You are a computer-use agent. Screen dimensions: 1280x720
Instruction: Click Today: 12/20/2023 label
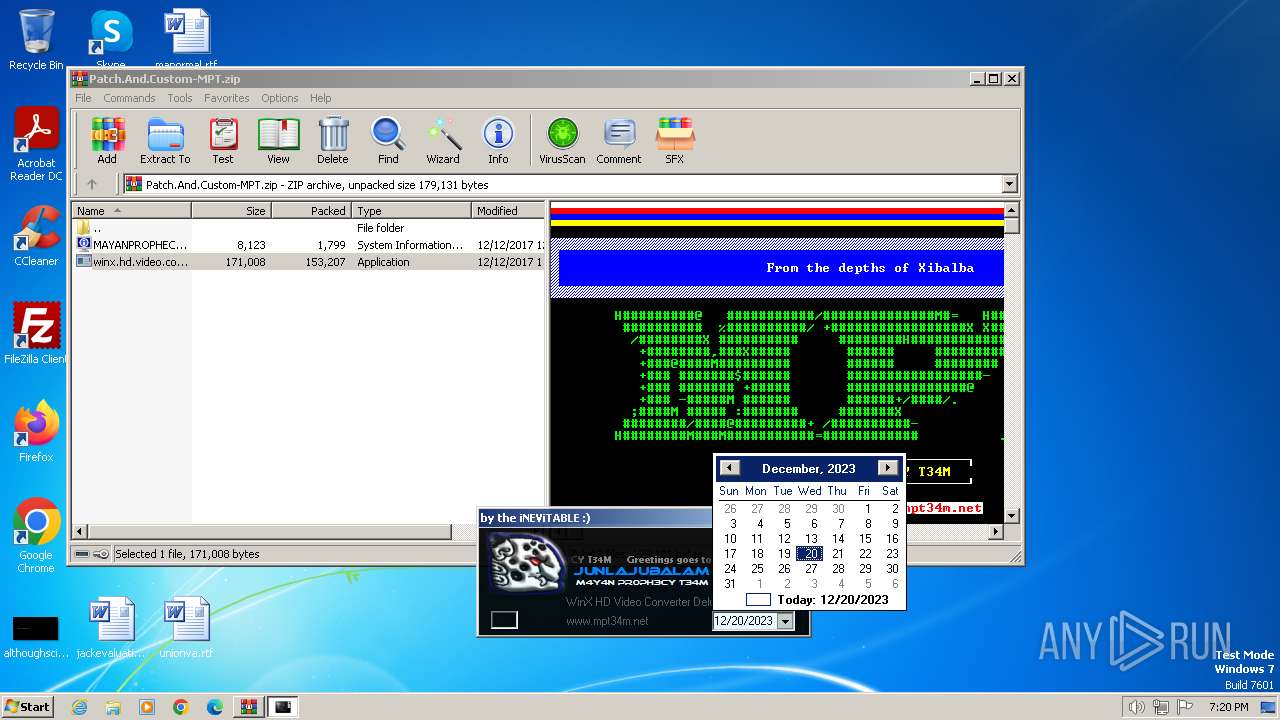point(832,600)
